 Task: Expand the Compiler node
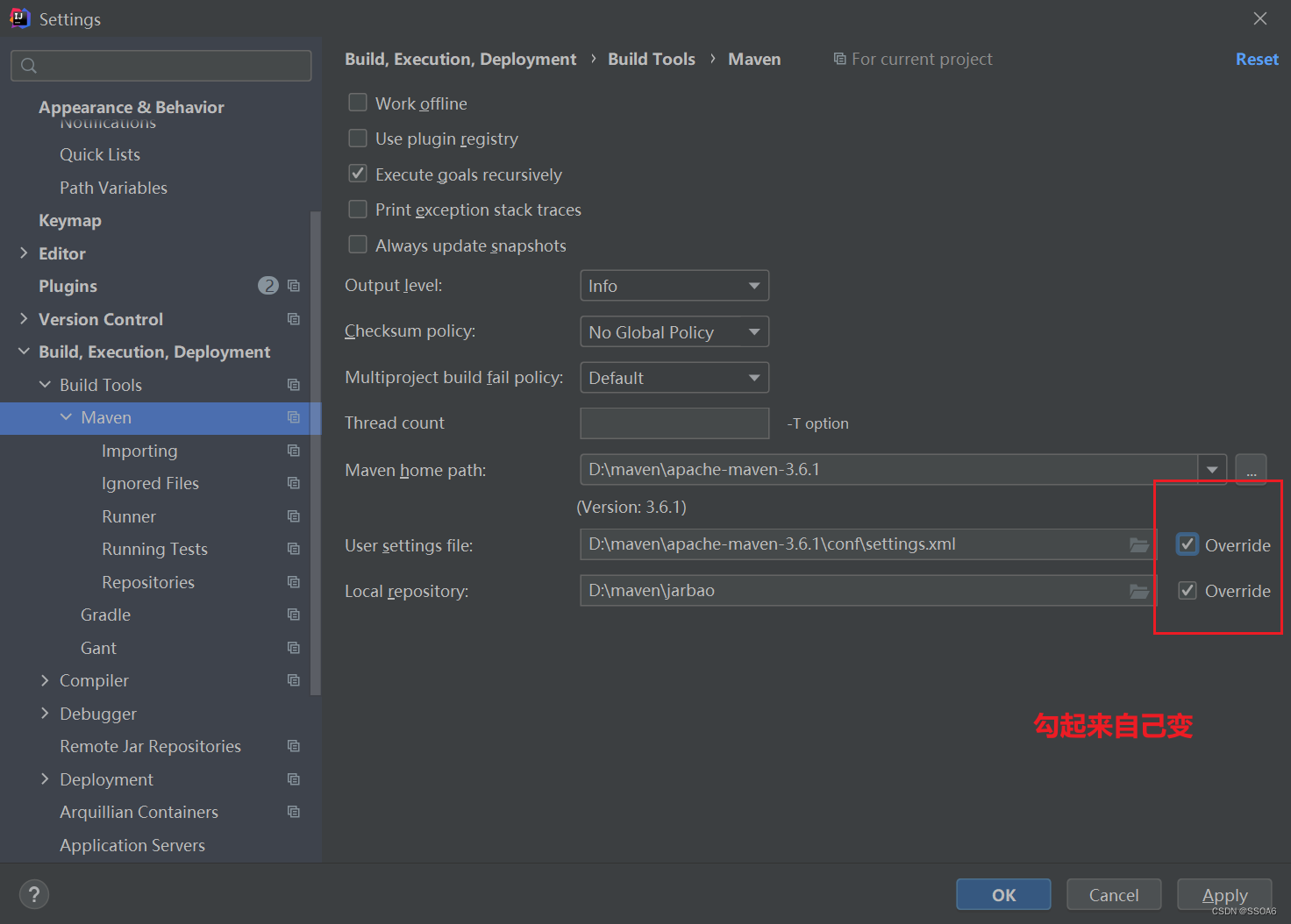tap(45, 680)
